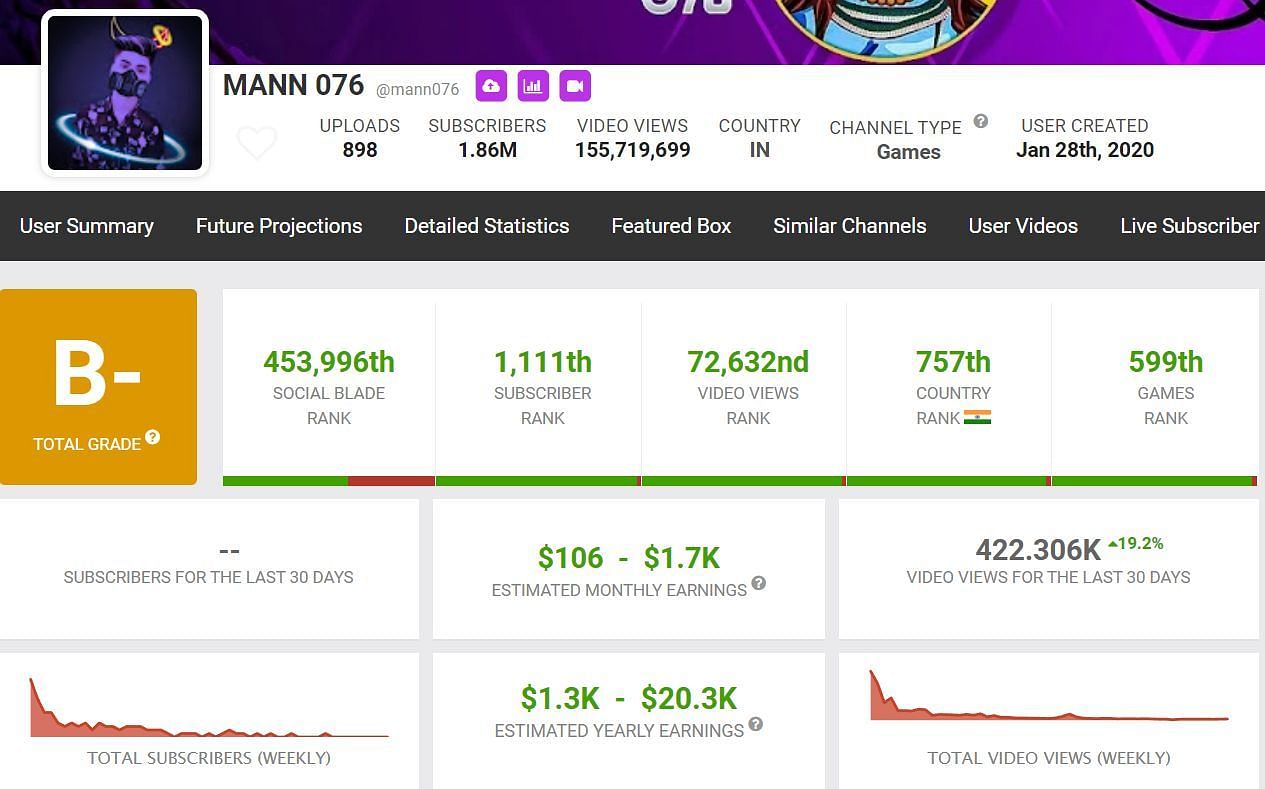The image size is (1265, 789).
Task: Switch to the User Summary tab
Action: click(87, 226)
